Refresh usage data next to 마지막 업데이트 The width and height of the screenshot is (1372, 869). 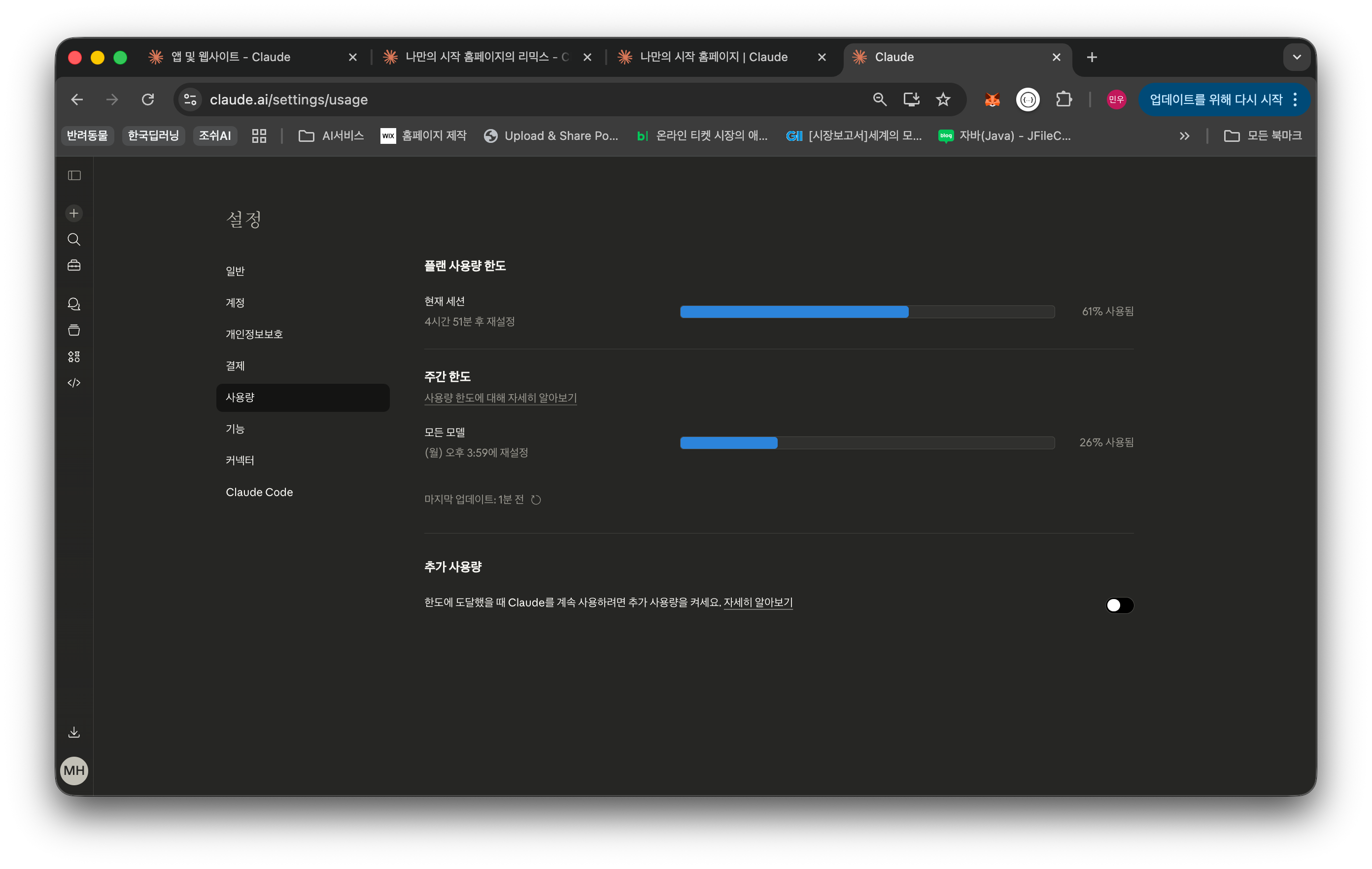tap(536, 500)
